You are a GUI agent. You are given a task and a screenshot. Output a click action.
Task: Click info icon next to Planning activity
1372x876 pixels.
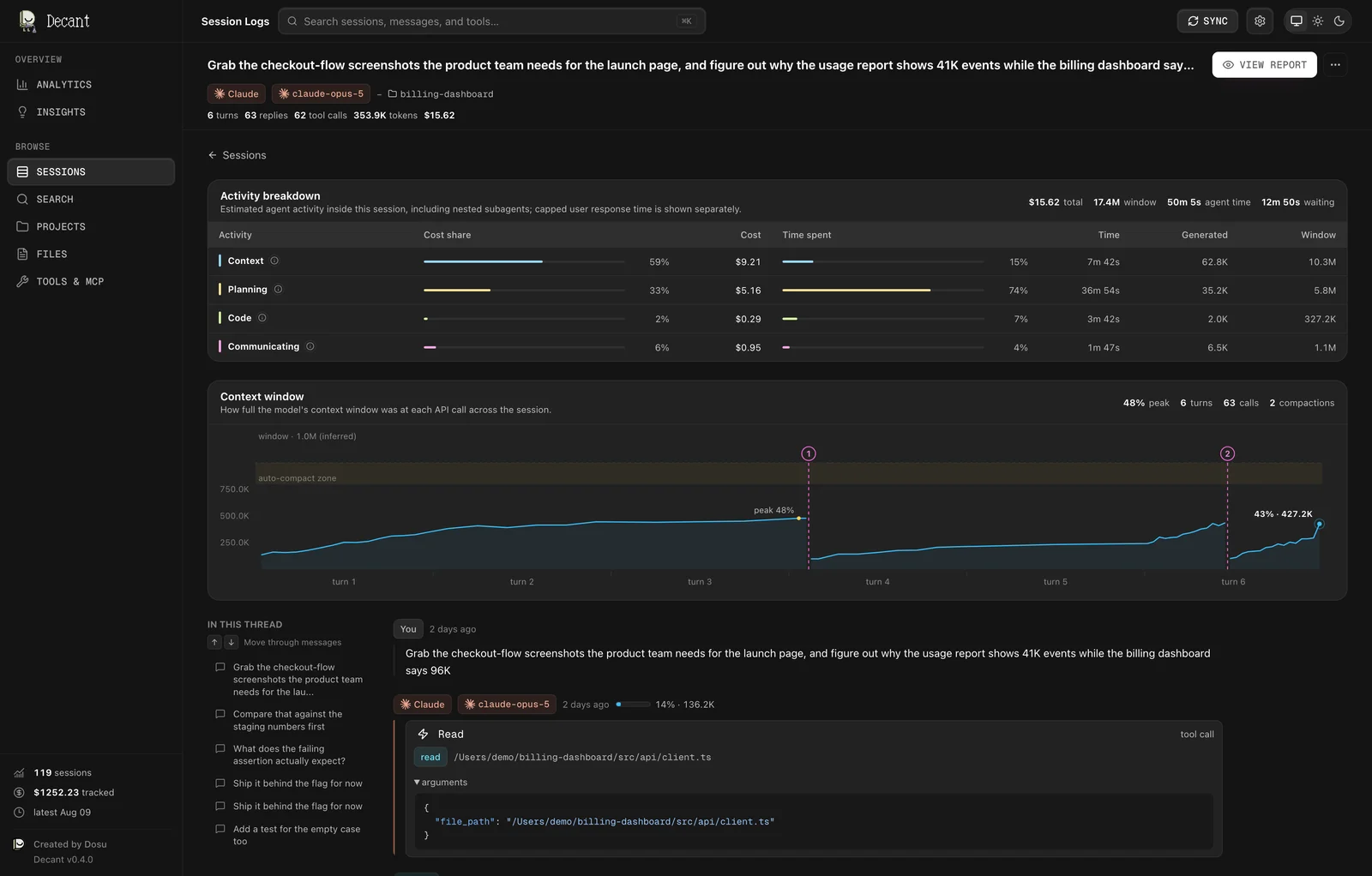[278, 290]
